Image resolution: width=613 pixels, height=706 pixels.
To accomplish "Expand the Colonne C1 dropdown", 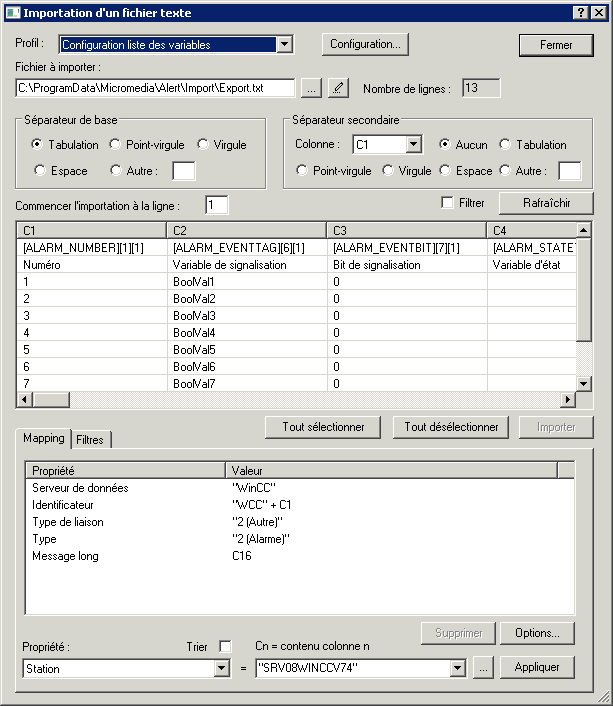I will click(413, 145).
